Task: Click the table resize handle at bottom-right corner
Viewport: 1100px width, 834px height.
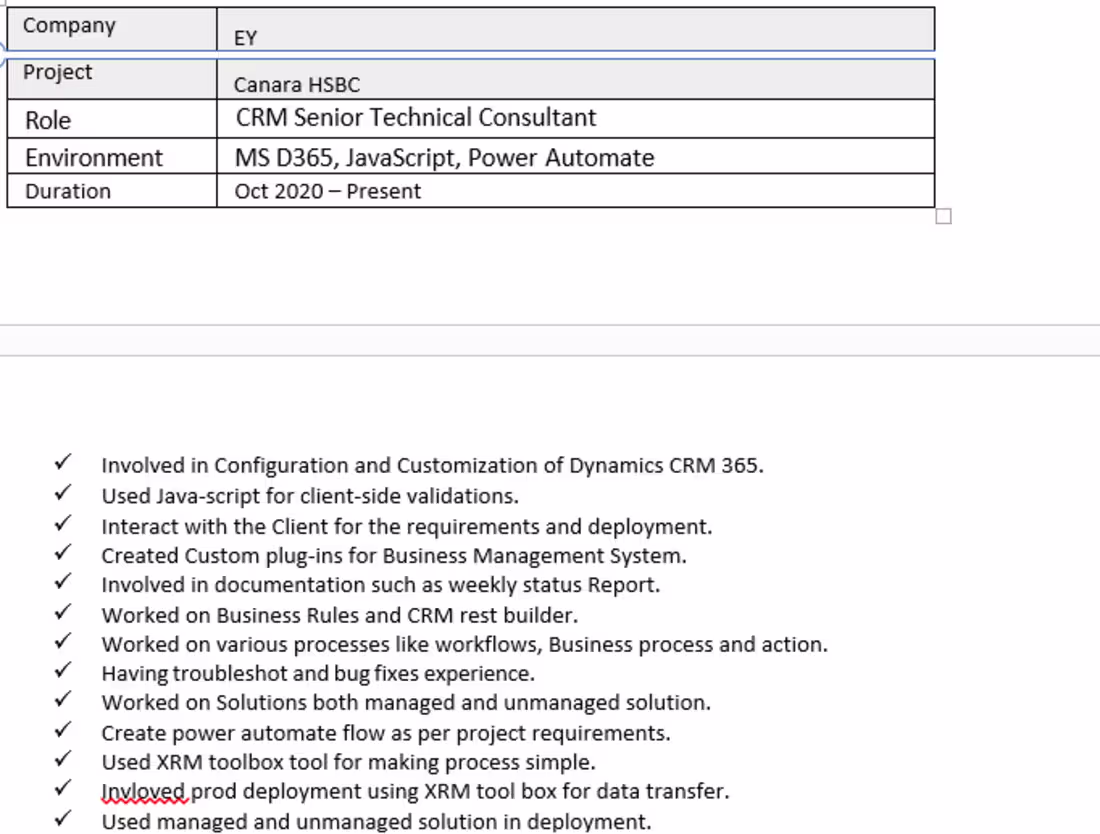Action: (x=944, y=217)
